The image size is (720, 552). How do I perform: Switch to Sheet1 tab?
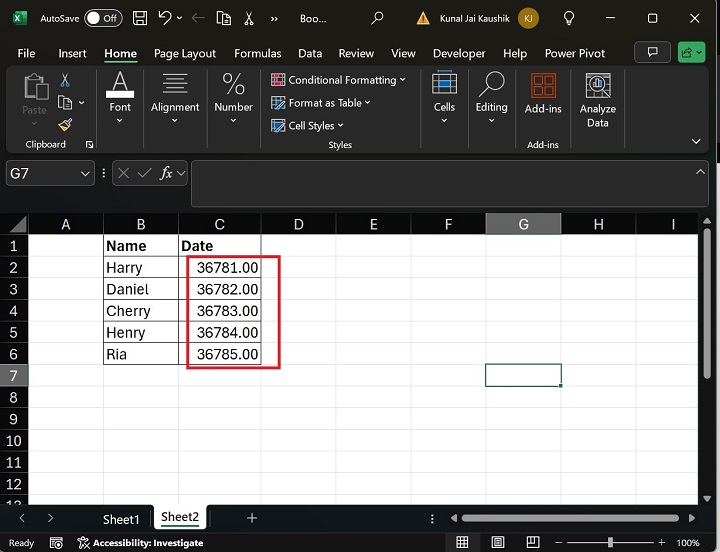coord(121,519)
